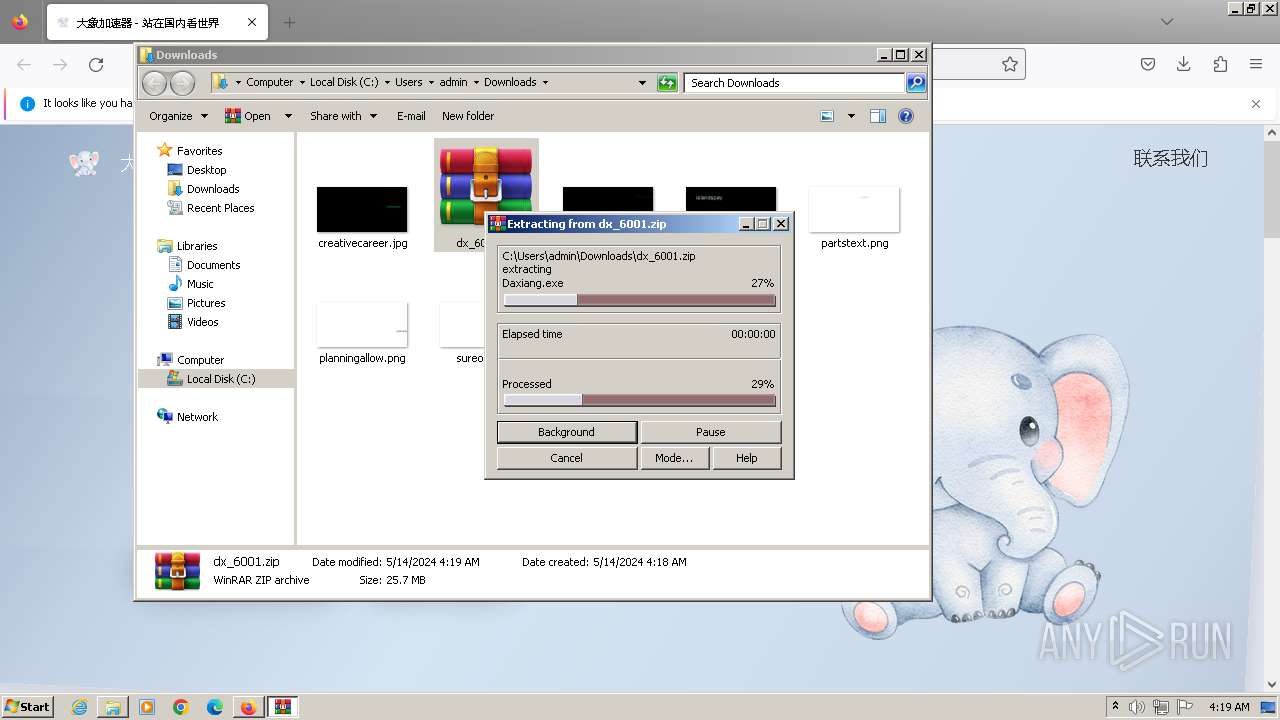The image size is (1280, 720).
Task: Select Pictures library in navigation pane
Action: (x=206, y=303)
